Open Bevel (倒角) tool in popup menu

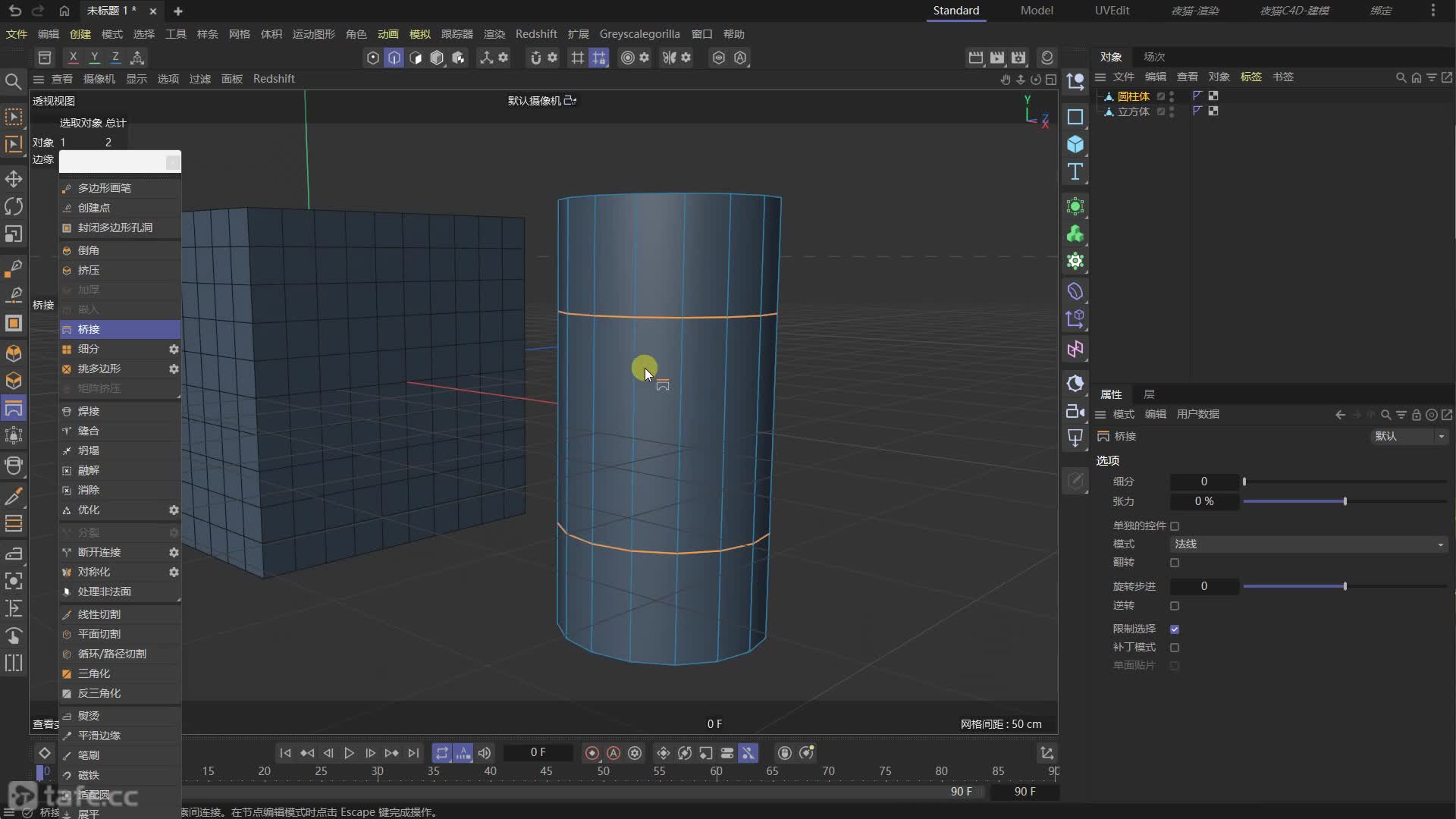[x=120, y=250]
